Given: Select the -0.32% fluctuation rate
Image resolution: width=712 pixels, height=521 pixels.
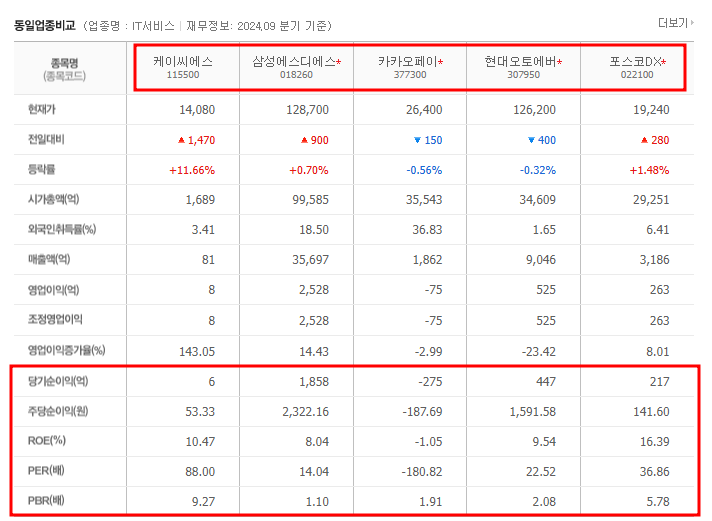Looking at the screenshot, I should pos(538,170).
